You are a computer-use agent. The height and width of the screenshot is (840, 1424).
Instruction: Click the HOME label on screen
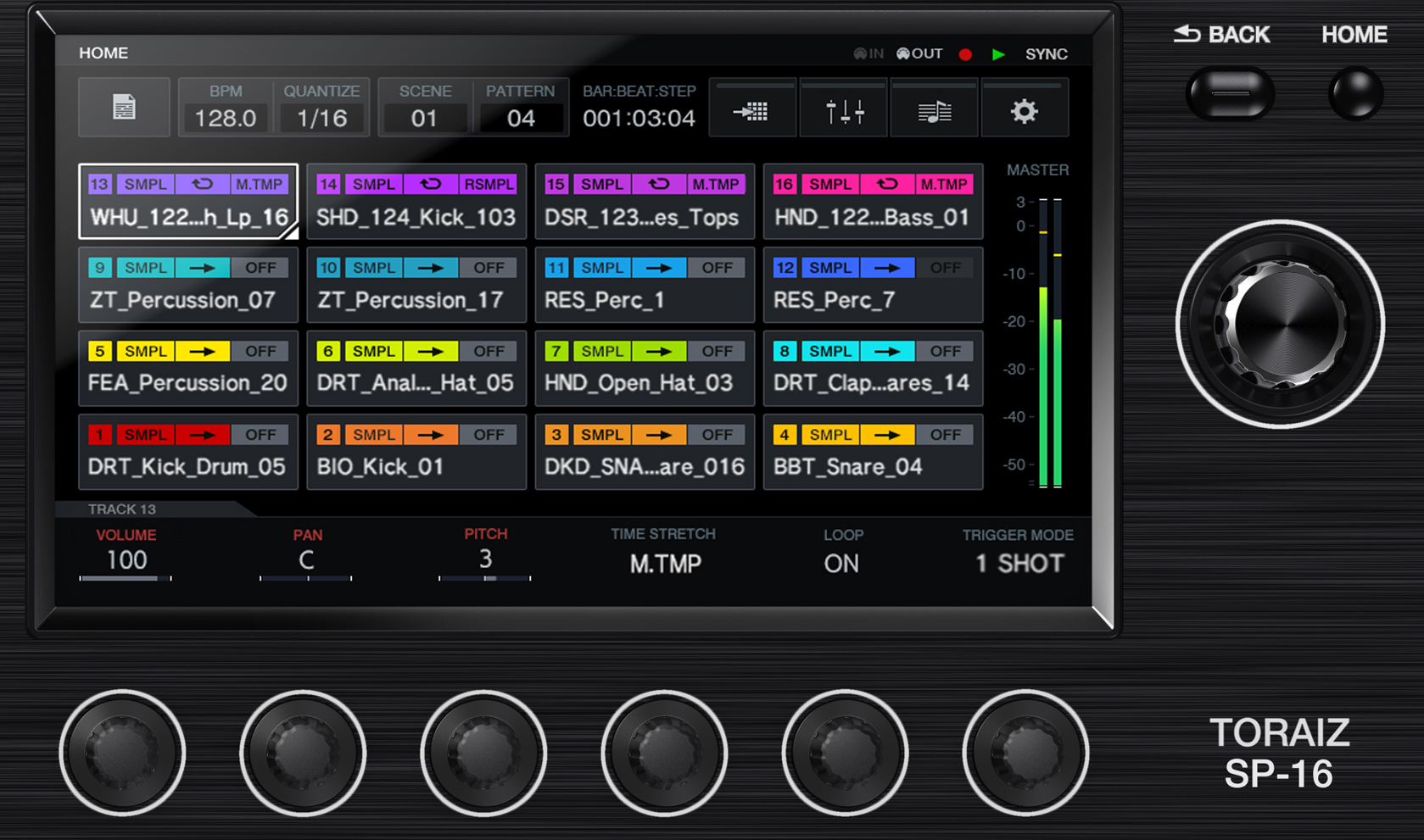pyautogui.click(x=103, y=53)
